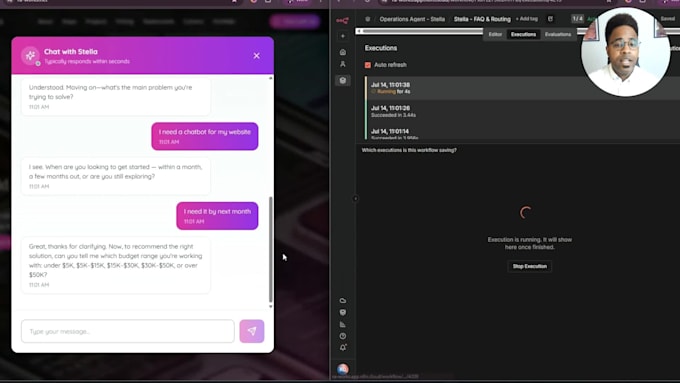Image resolution: width=680 pixels, height=383 pixels.
Task: Click the chat window vertical scrollbar thumb
Action: [x=271, y=249]
